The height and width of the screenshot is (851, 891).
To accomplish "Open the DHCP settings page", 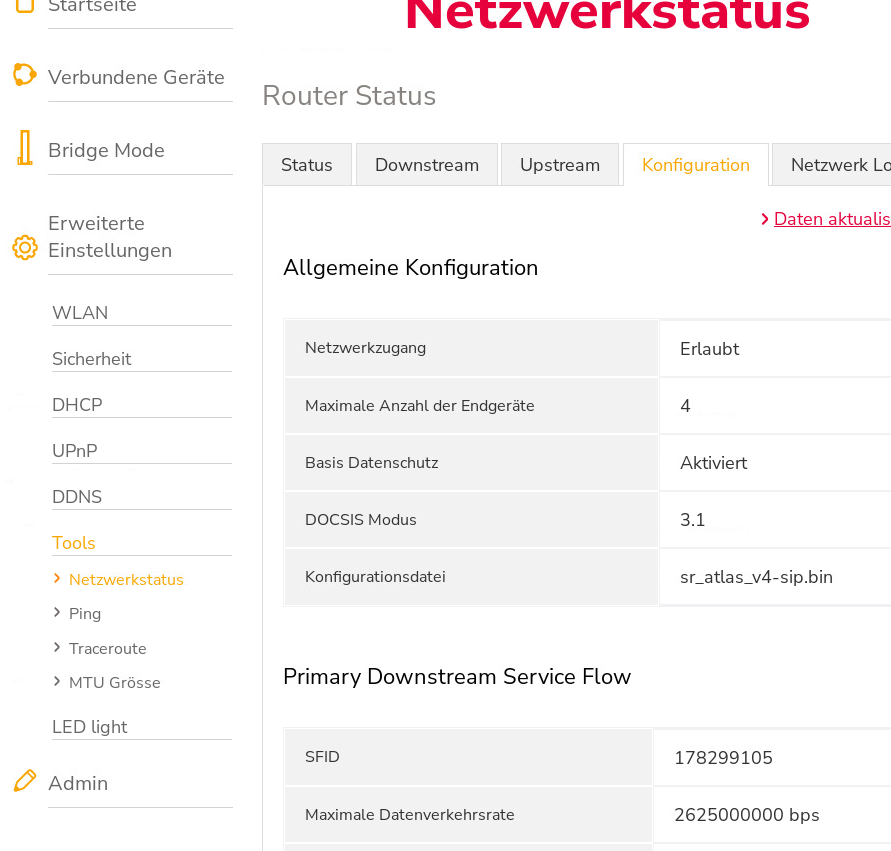I will coord(77,405).
